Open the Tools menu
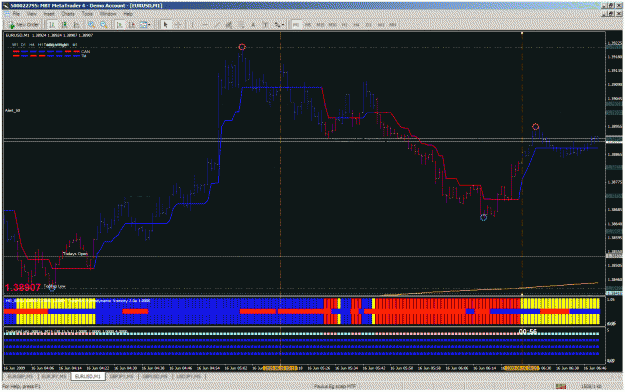 (x=87, y=14)
